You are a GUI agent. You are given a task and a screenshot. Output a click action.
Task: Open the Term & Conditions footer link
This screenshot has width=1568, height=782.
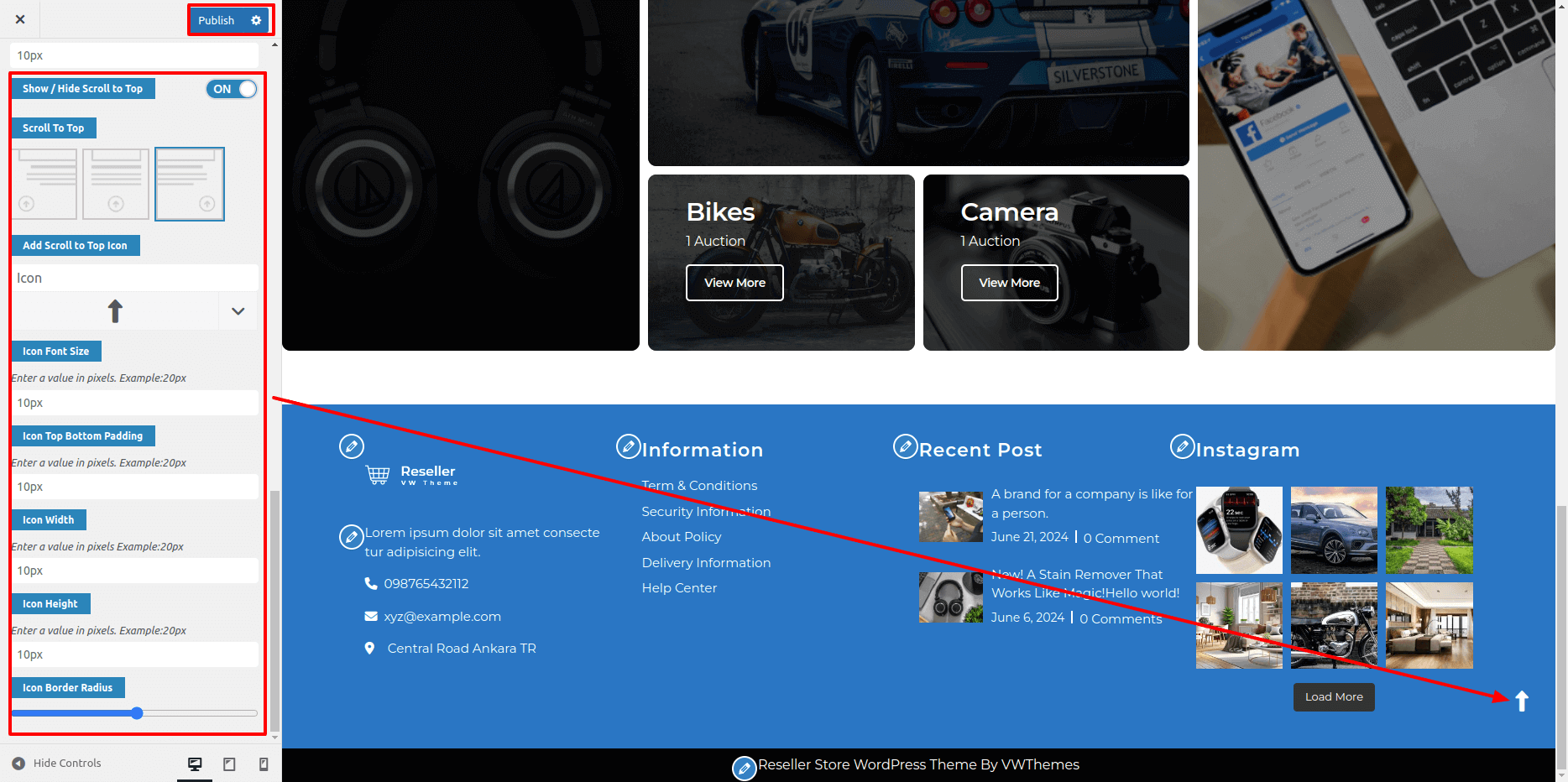pyautogui.click(x=699, y=486)
